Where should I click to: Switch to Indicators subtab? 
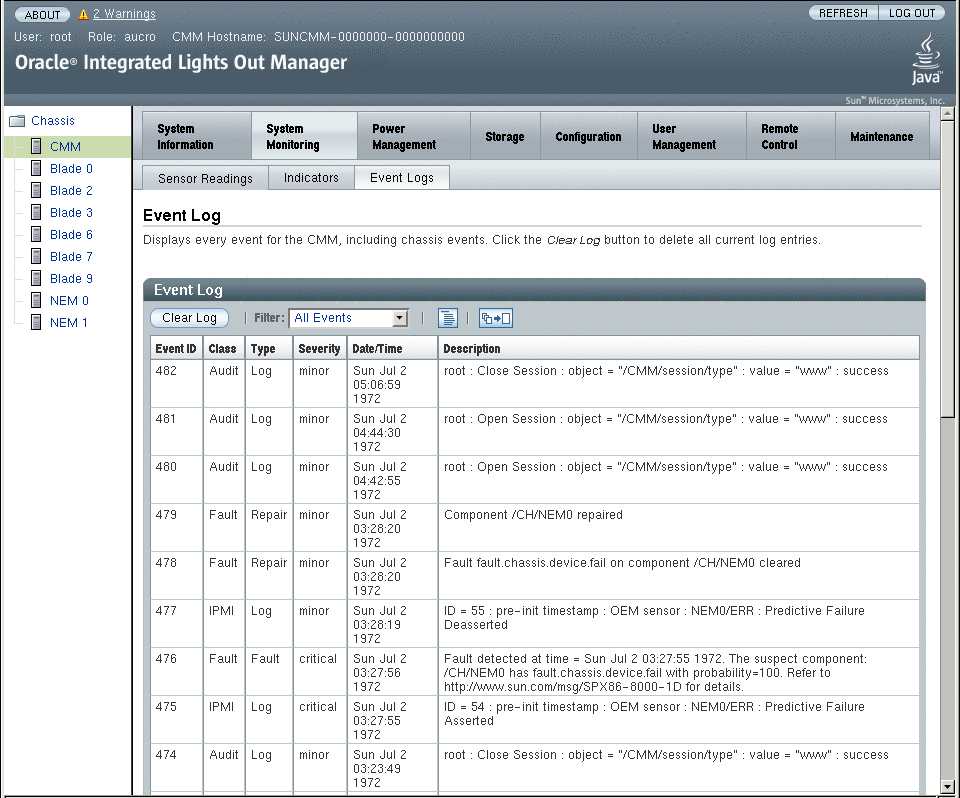(x=311, y=178)
